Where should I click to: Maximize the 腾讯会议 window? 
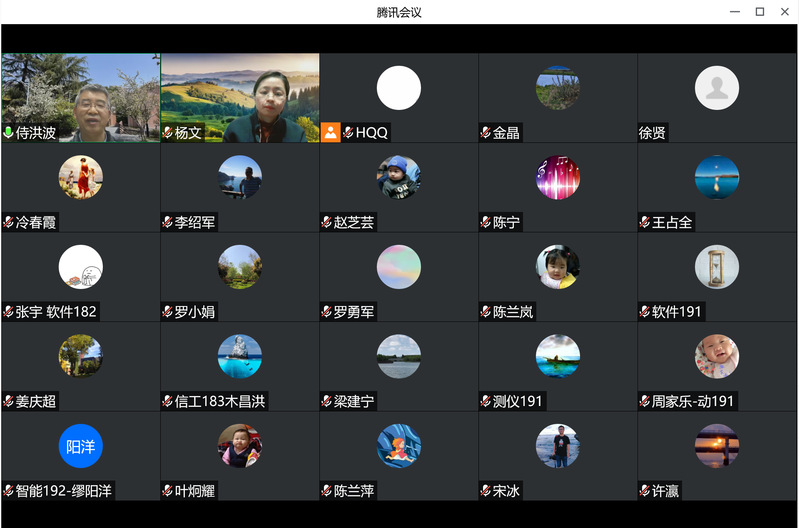760,12
